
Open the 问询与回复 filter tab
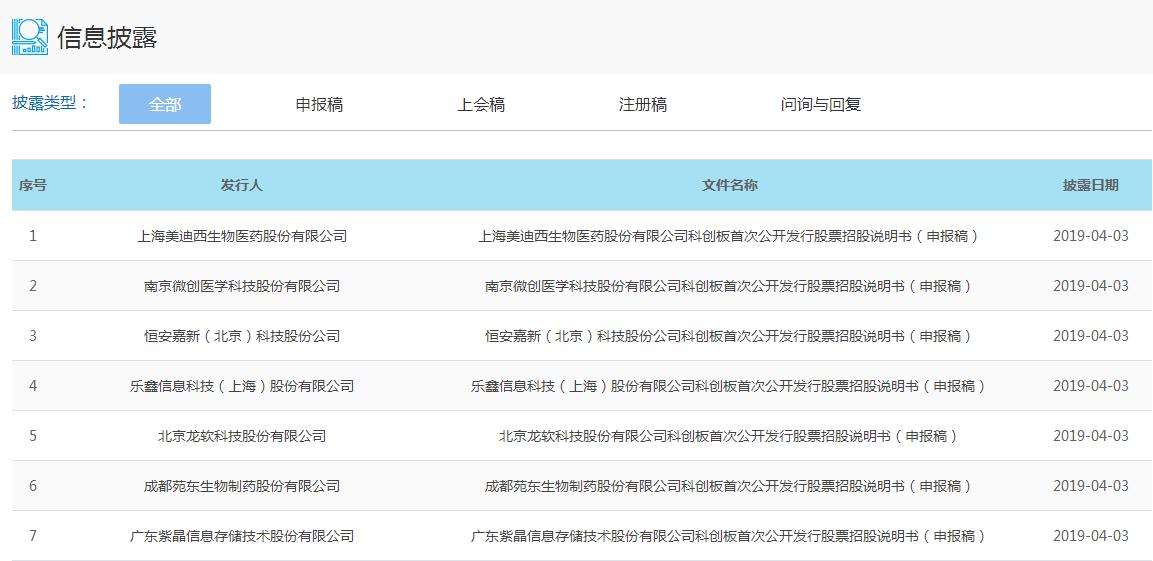pos(821,104)
